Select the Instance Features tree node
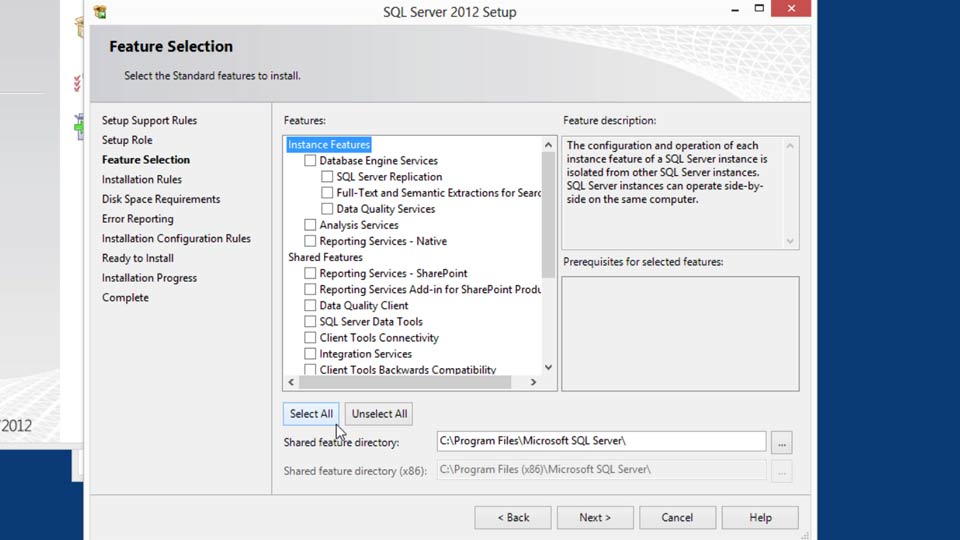960x540 pixels. (x=329, y=144)
